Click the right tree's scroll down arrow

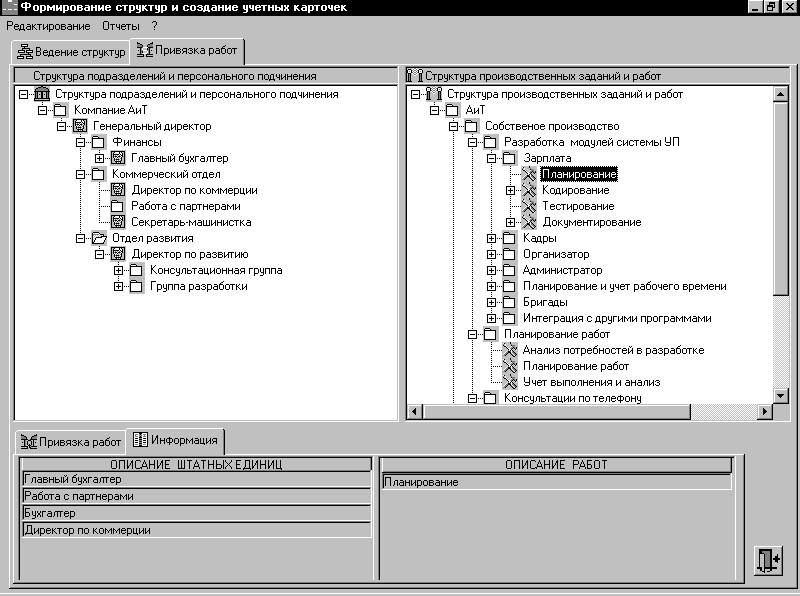tap(781, 395)
